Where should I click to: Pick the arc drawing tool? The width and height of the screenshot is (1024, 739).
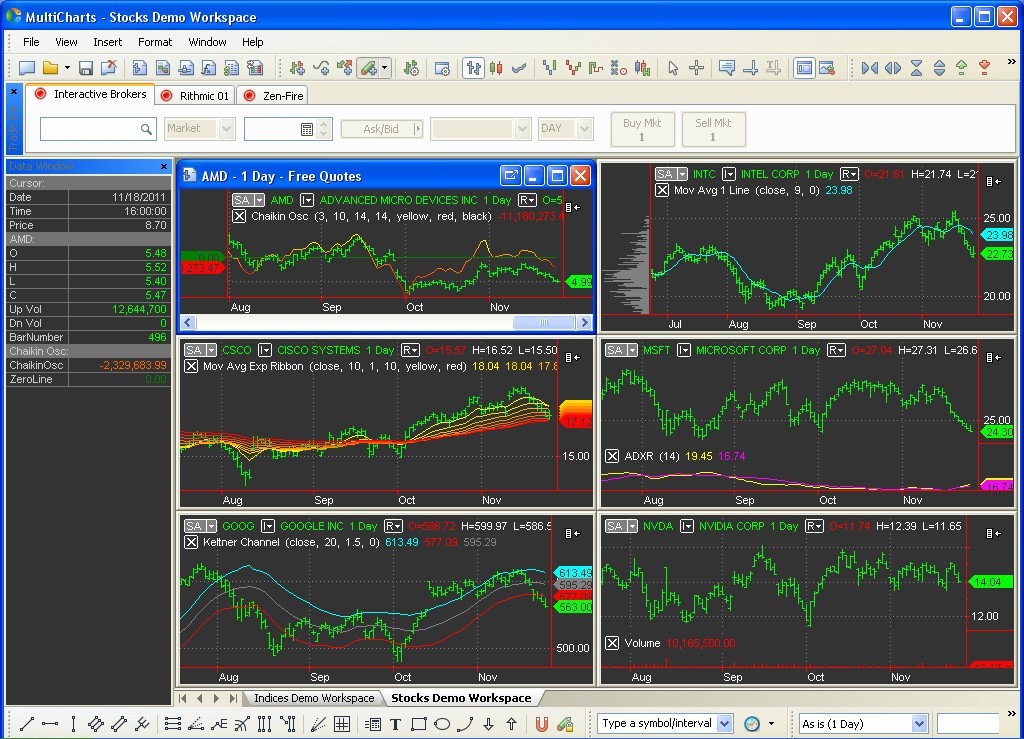(465, 723)
